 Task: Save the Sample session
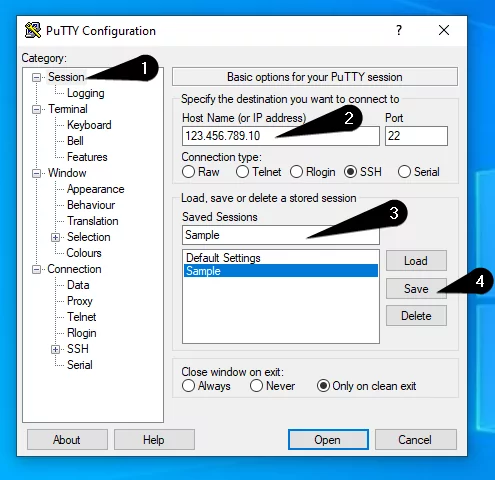tap(416, 288)
